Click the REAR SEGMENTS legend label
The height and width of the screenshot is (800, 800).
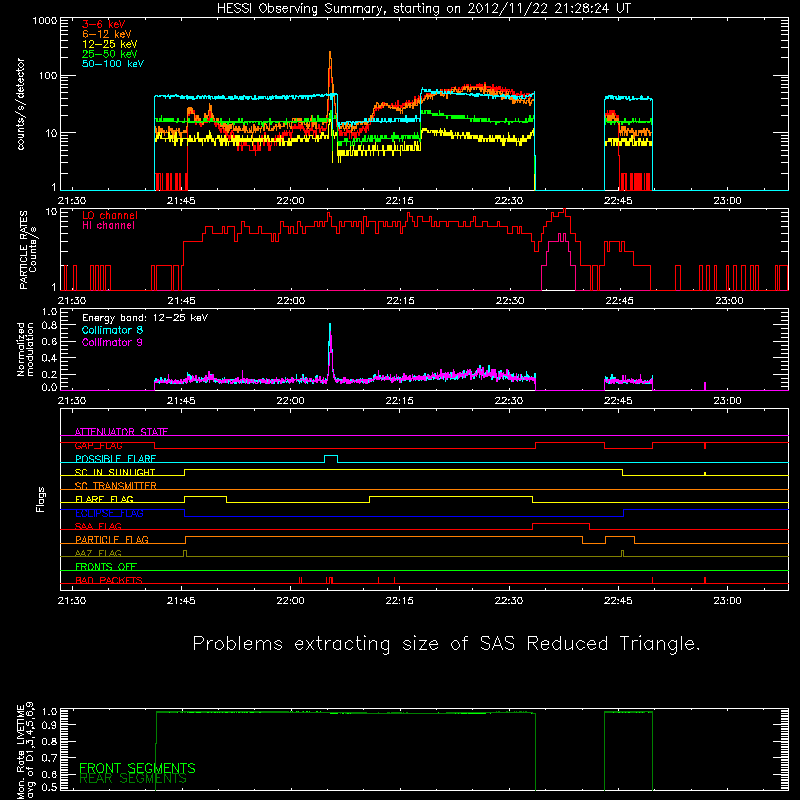[133, 779]
